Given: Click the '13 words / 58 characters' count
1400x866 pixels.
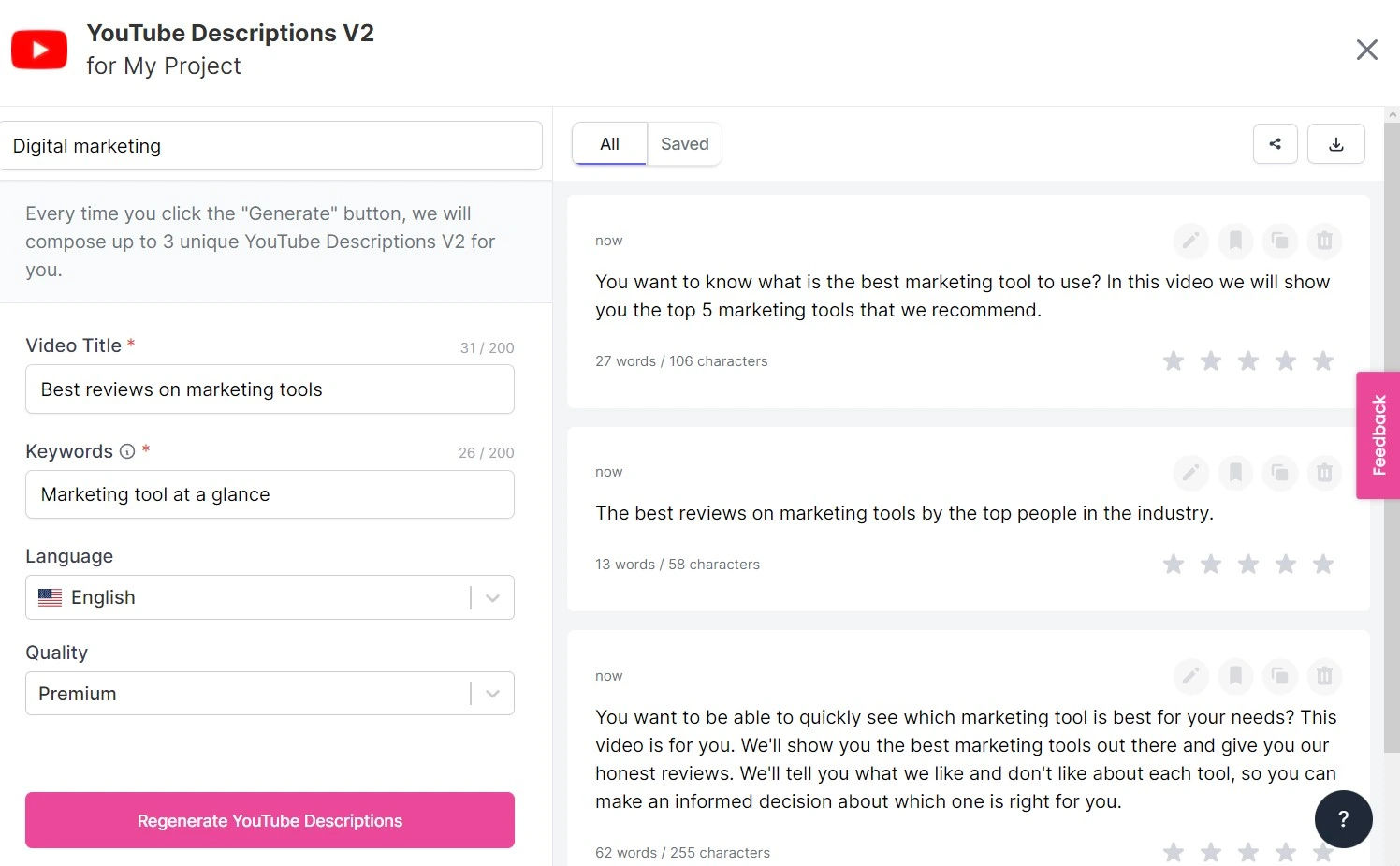Looking at the screenshot, I should [x=678, y=565].
